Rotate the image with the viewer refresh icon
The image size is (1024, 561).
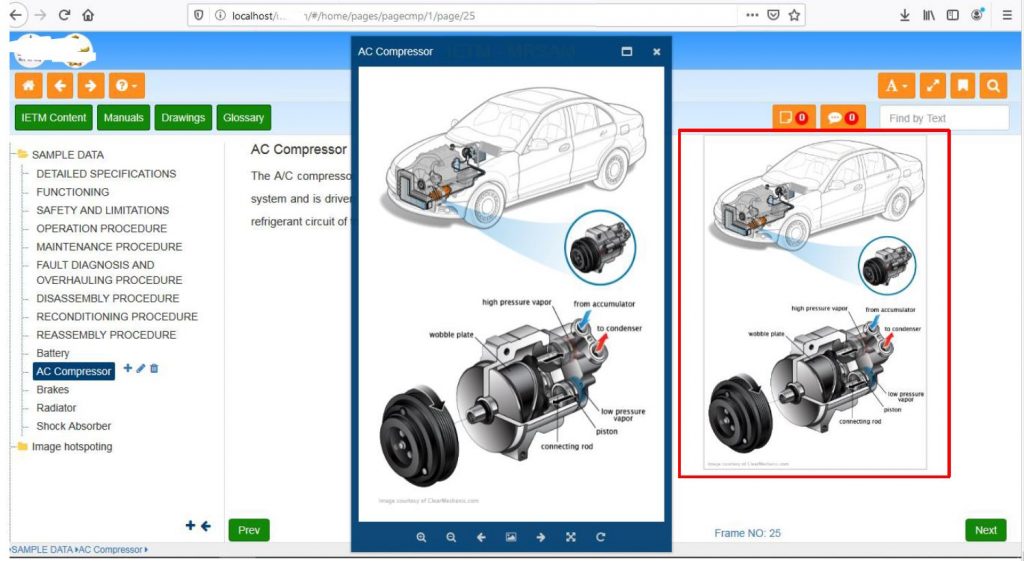pyautogui.click(x=600, y=537)
